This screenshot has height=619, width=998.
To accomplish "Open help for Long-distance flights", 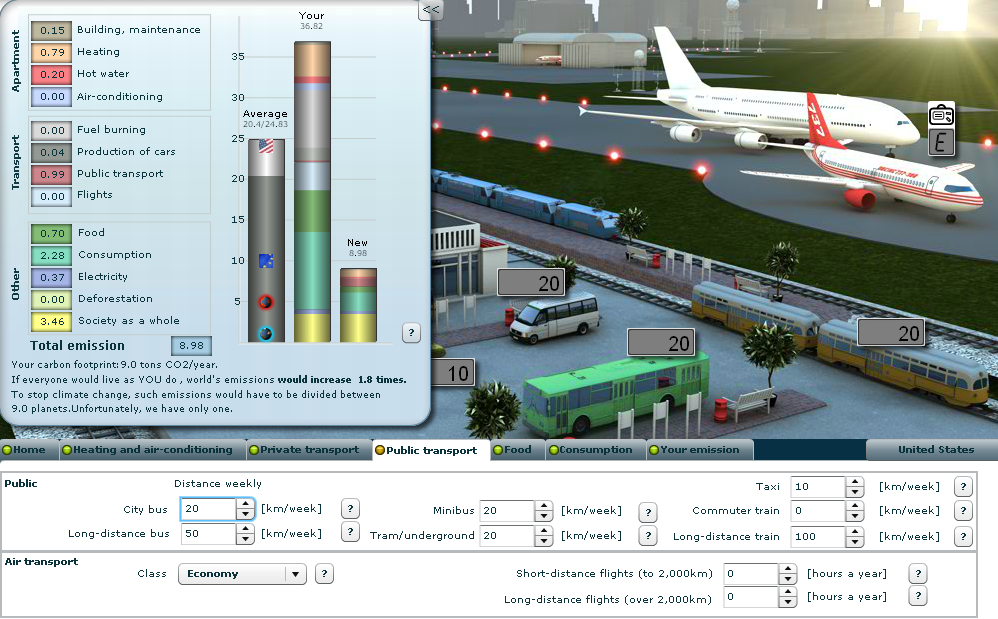I will tap(917, 597).
